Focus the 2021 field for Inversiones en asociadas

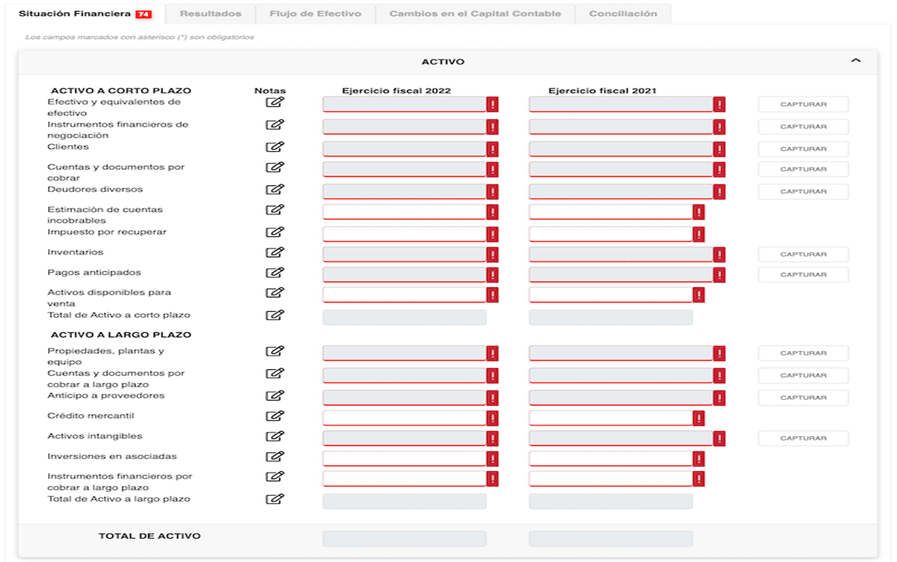point(611,458)
